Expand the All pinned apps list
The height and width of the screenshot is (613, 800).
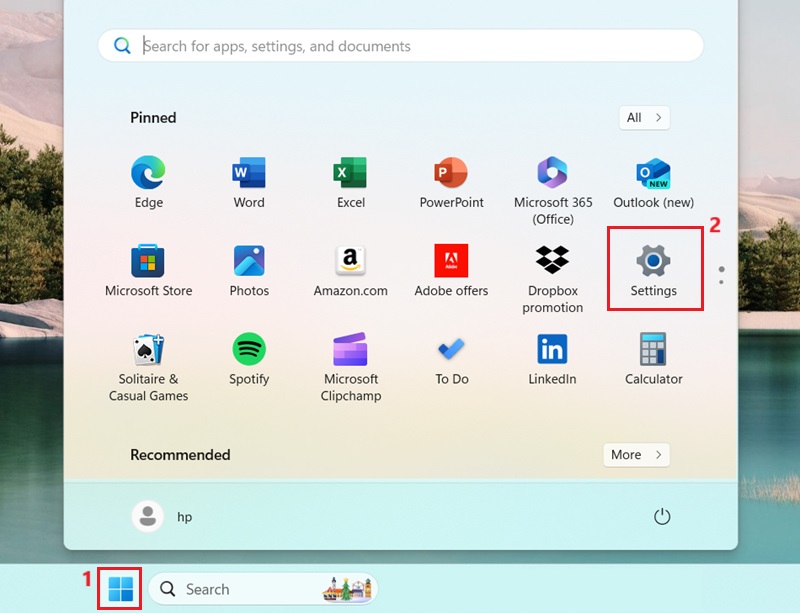644,118
